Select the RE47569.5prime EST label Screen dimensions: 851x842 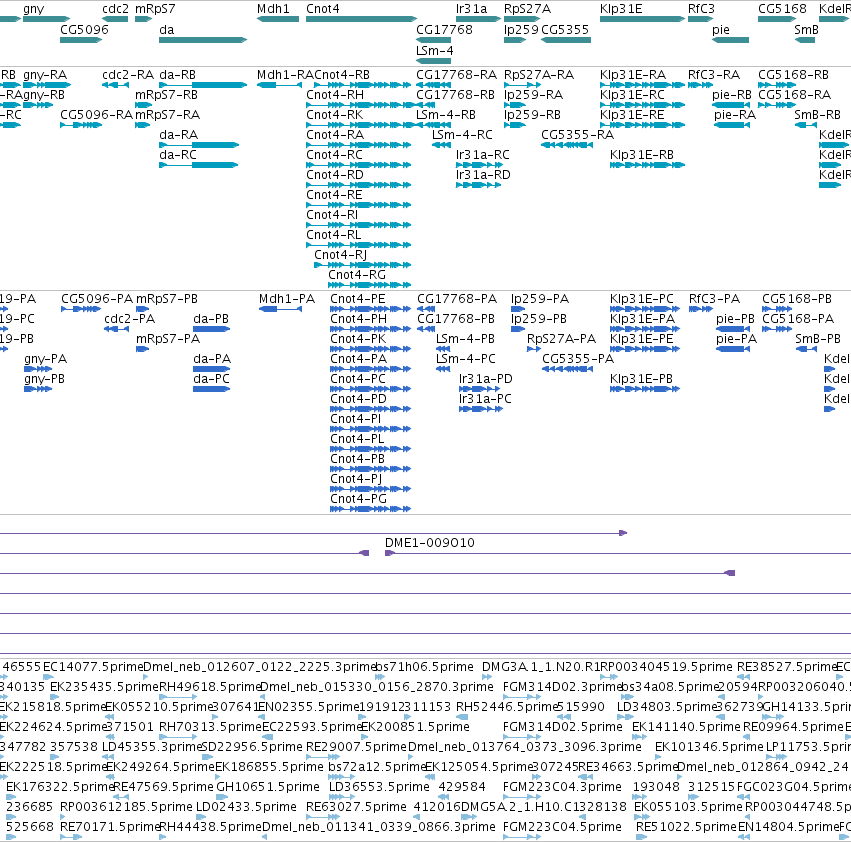click(163, 787)
